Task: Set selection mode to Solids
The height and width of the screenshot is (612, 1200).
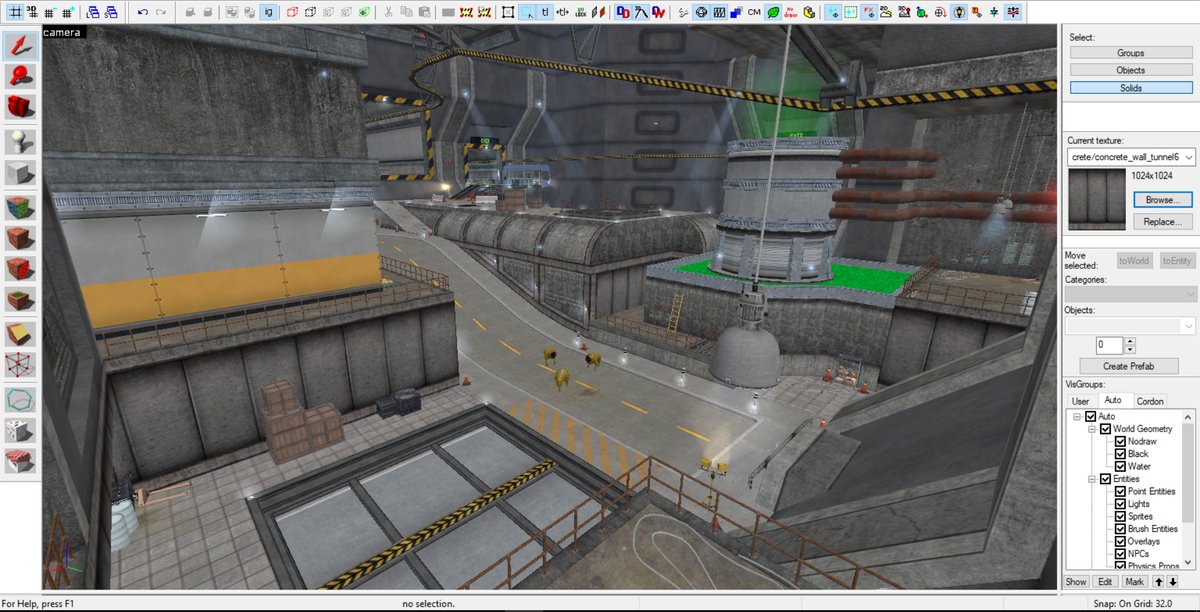Action: [1131, 88]
